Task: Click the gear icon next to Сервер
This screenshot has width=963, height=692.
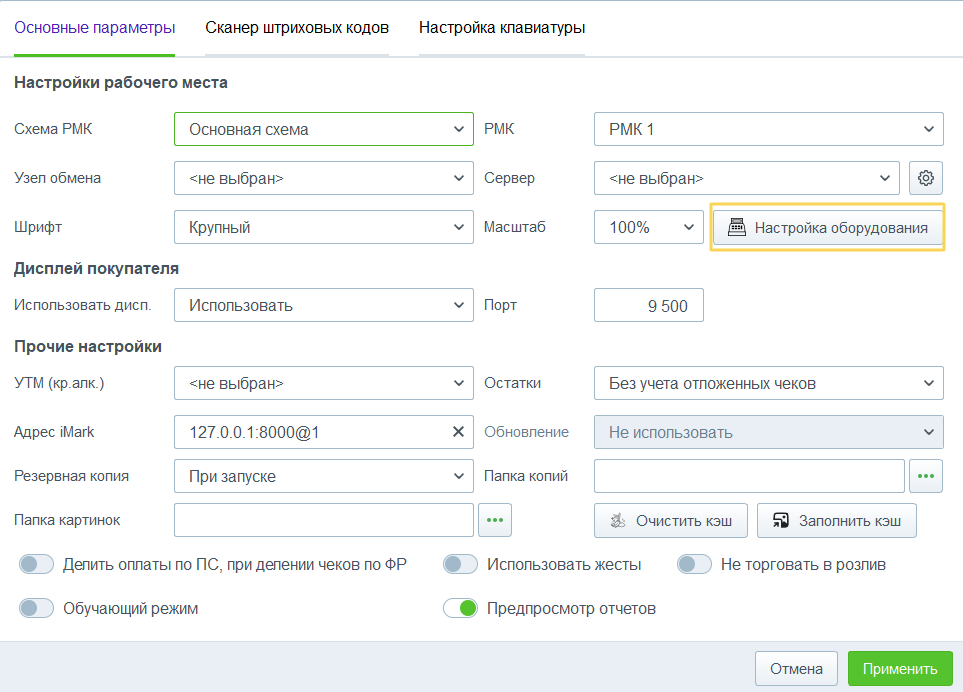Action: (x=926, y=178)
